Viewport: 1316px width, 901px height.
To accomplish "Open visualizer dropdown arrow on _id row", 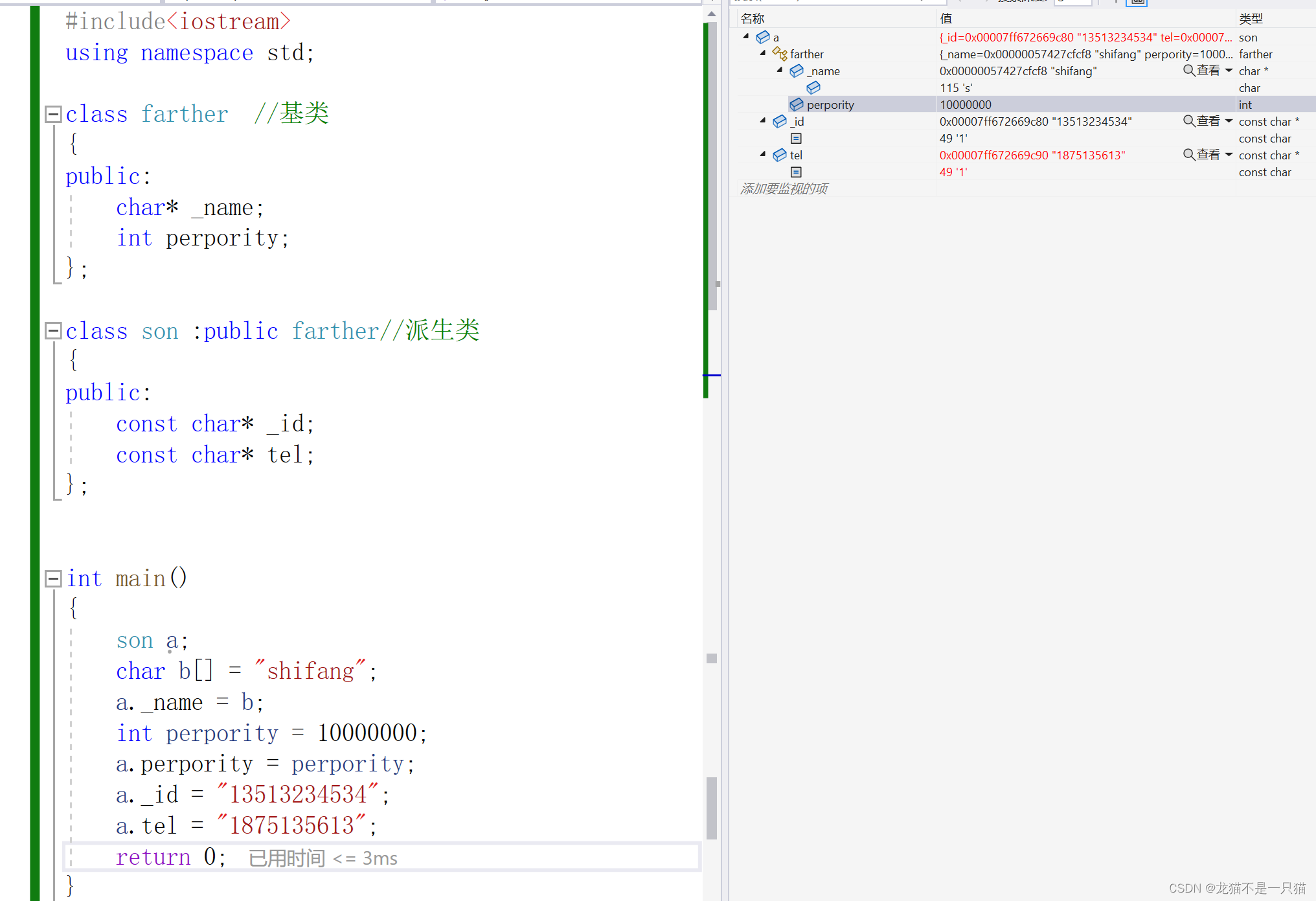I will coord(1229,121).
